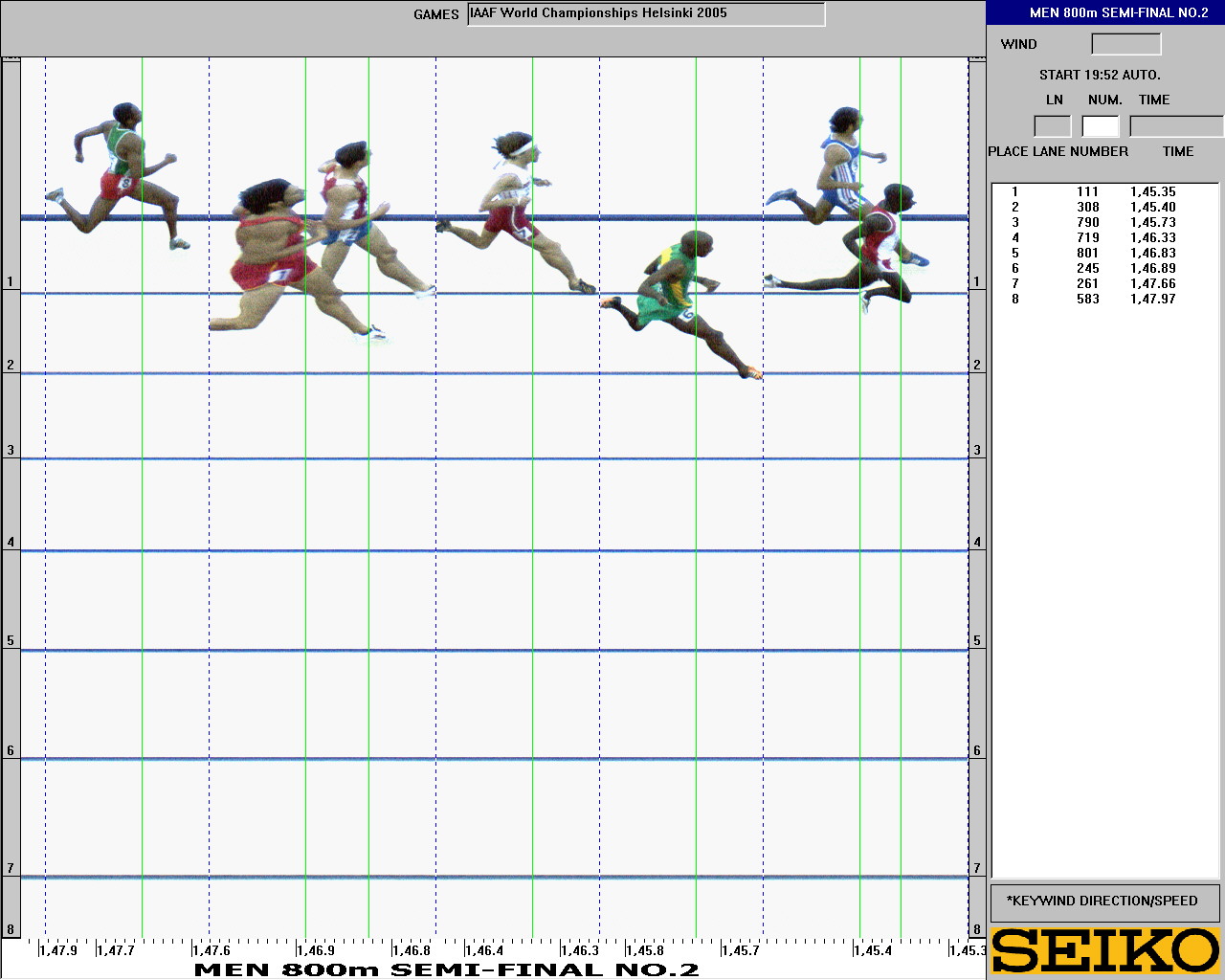The width and height of the screenshot is (1225, 980).
Task: Select the WIND input box
Action: coord(1125,44)
